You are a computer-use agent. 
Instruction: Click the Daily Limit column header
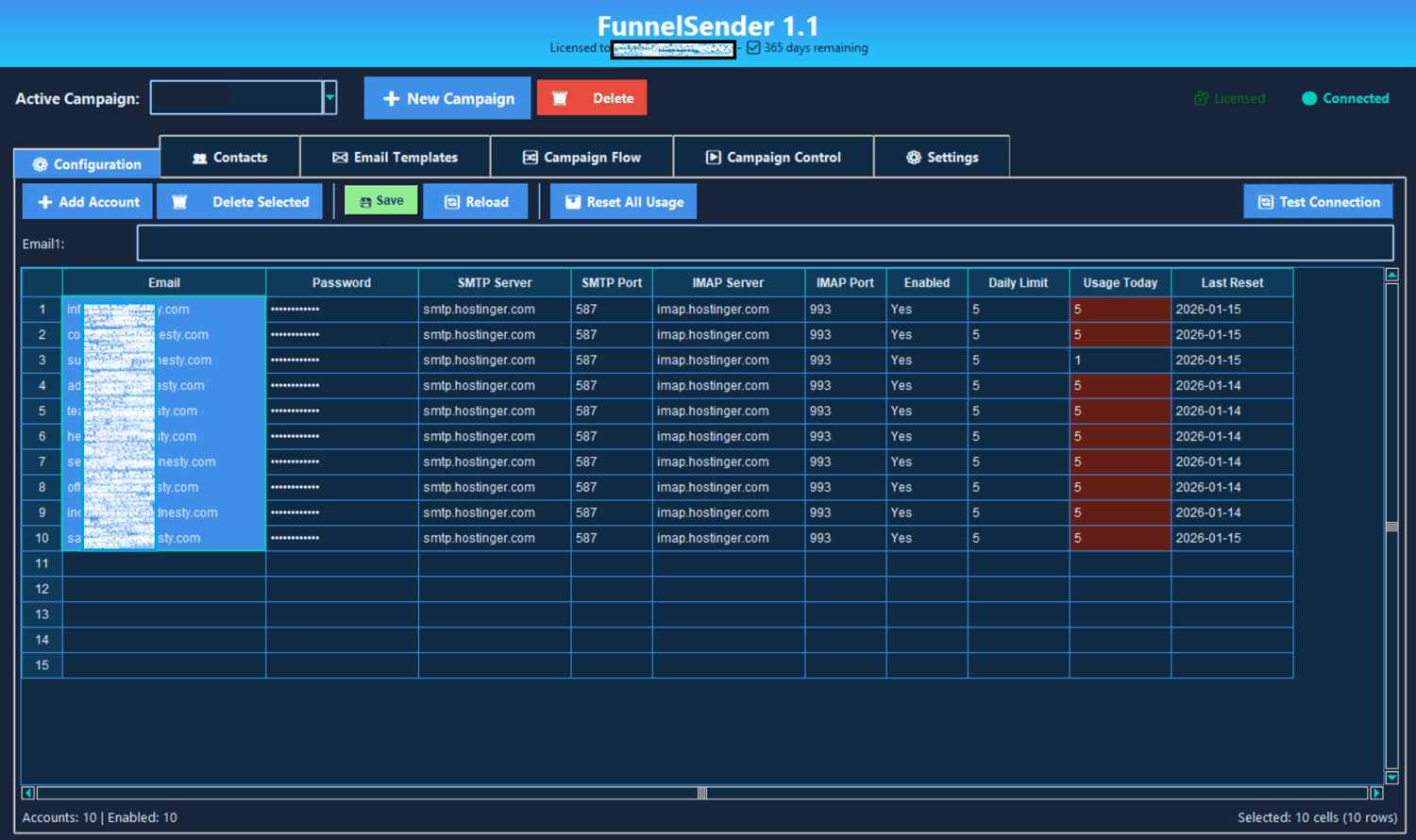(1019, 282)
